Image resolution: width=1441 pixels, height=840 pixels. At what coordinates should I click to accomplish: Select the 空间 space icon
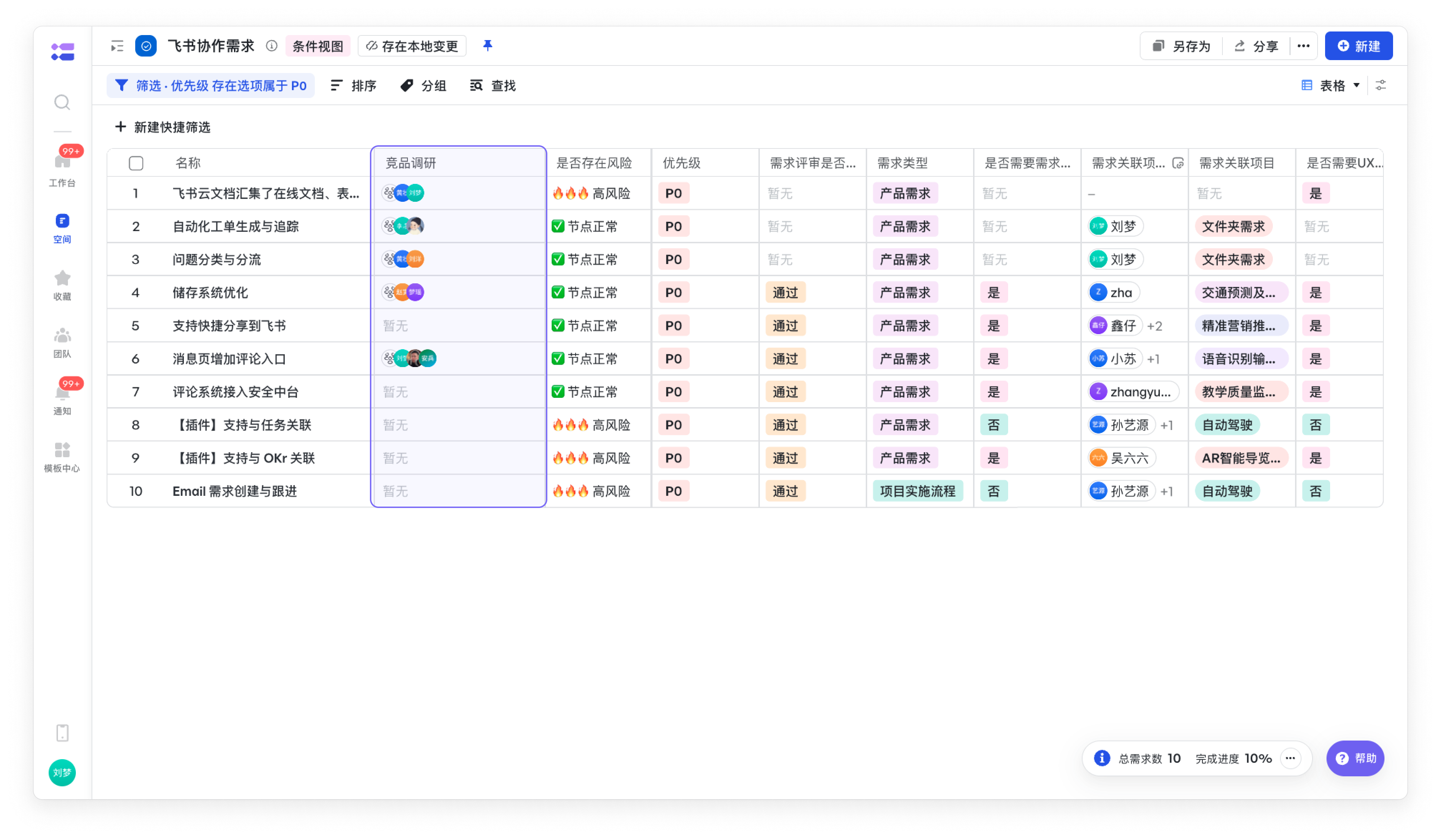62,221
